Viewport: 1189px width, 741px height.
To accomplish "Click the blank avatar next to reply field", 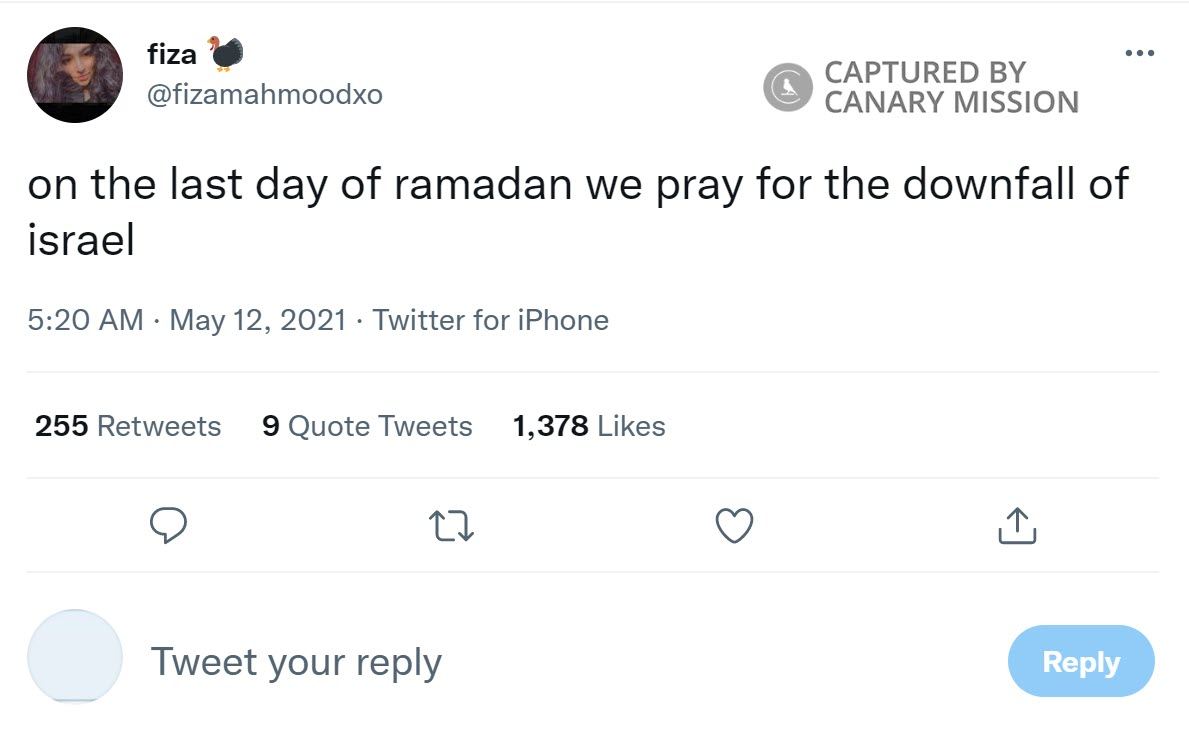I will click(74, 657).
